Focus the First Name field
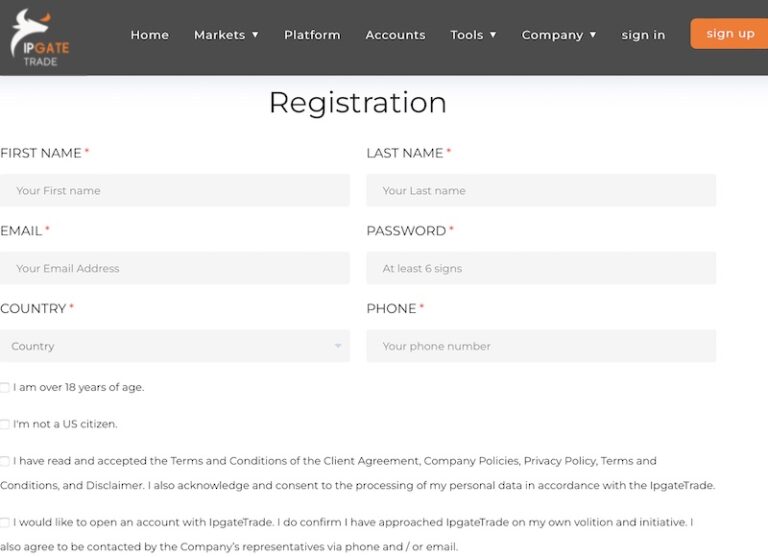This screenshot has width=768, height=557. (x=175, y=190)
